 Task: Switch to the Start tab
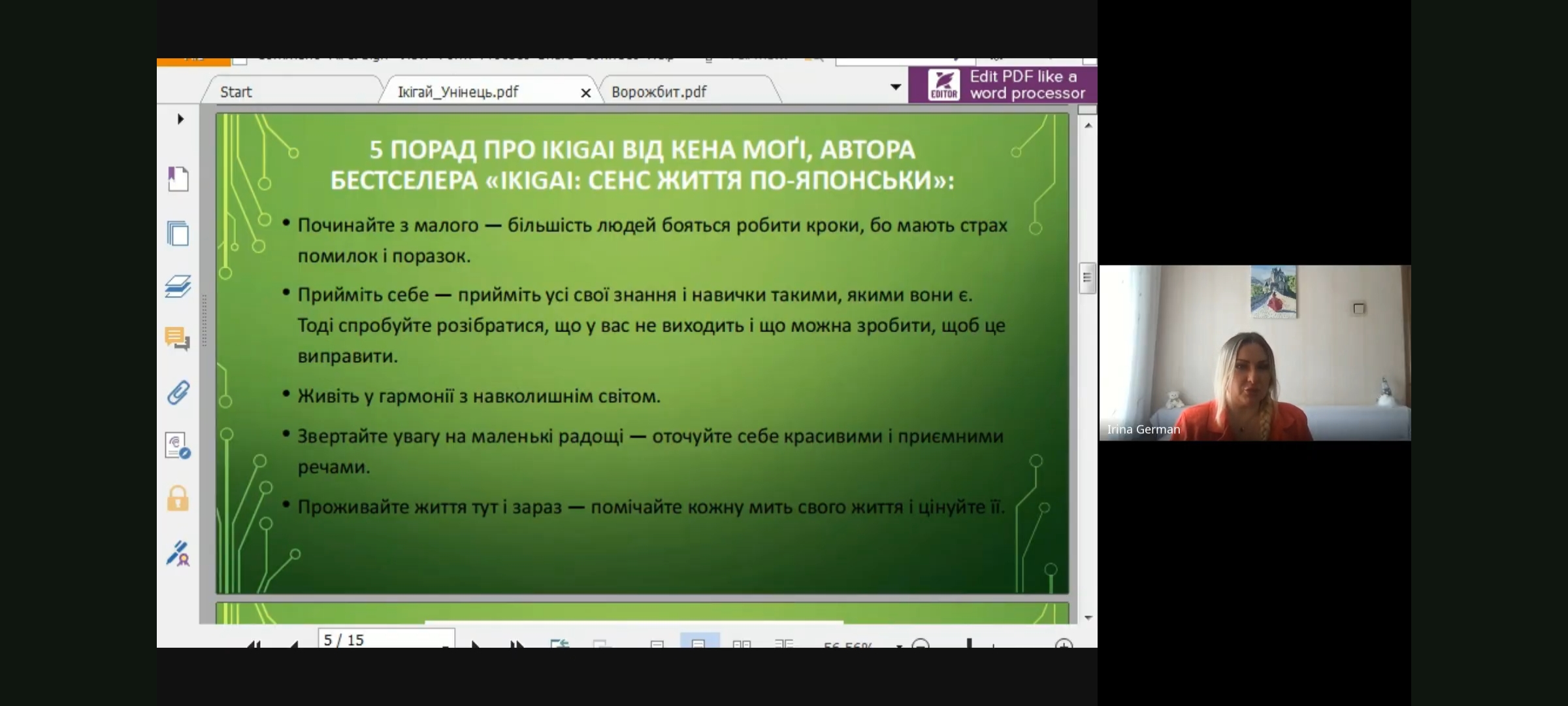(236, 92)
